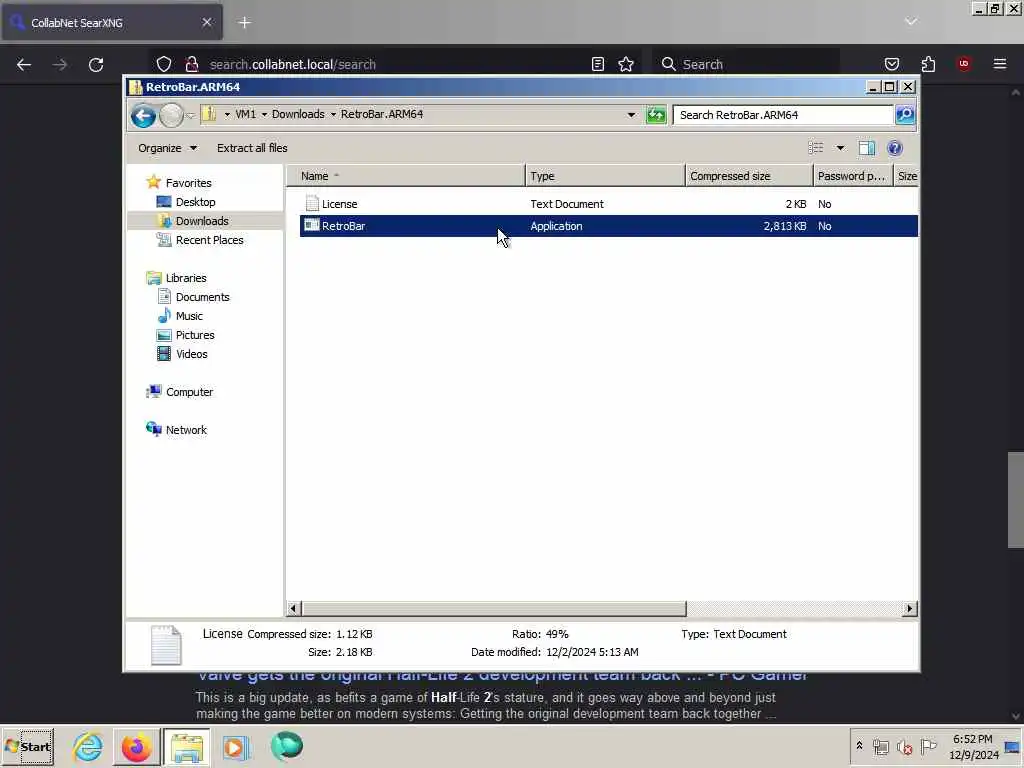Launch Internet Explorer from taskbar
Image resolution: width=1024 pixels, height=768 pixels.
(x=88, y=747)
